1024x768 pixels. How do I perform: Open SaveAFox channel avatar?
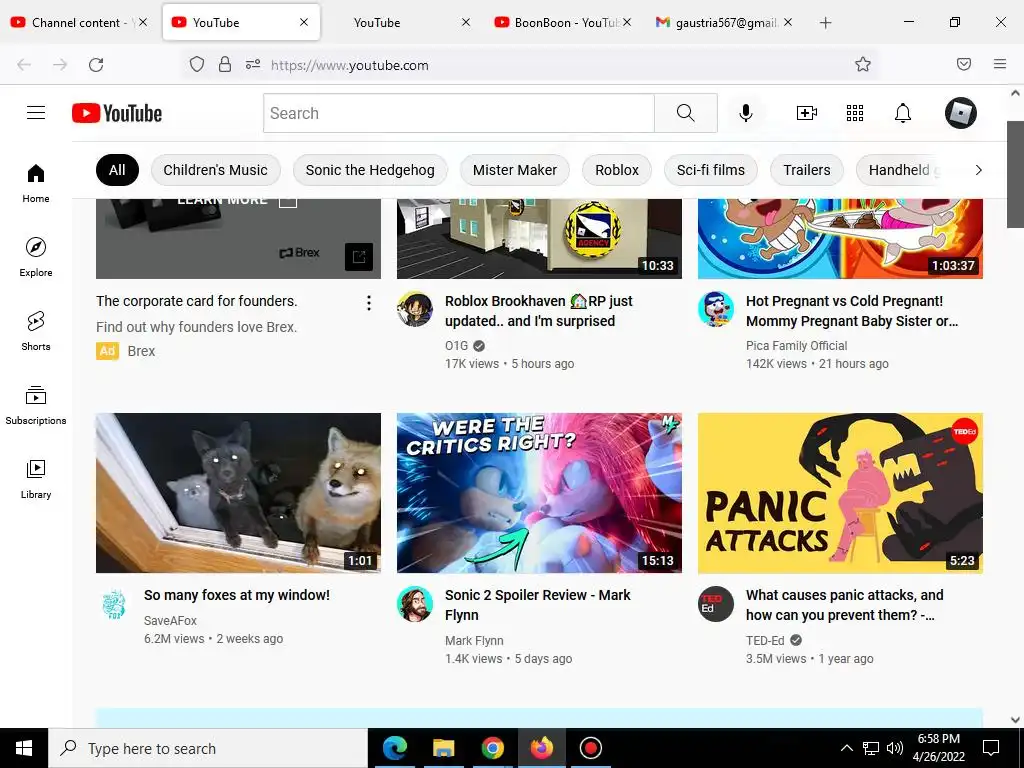114,603
